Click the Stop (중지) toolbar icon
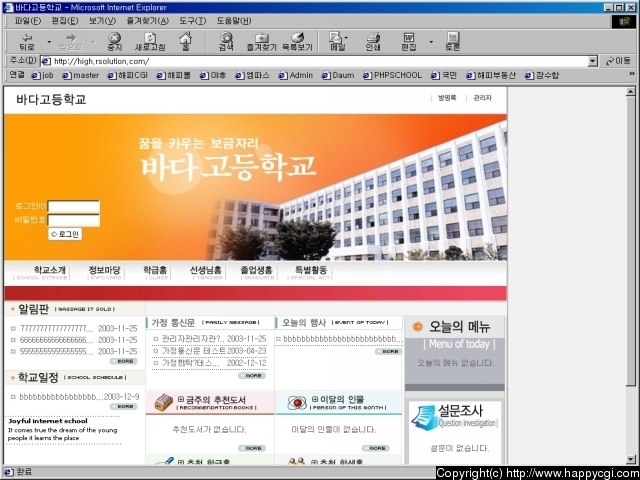 pos(115,42)
